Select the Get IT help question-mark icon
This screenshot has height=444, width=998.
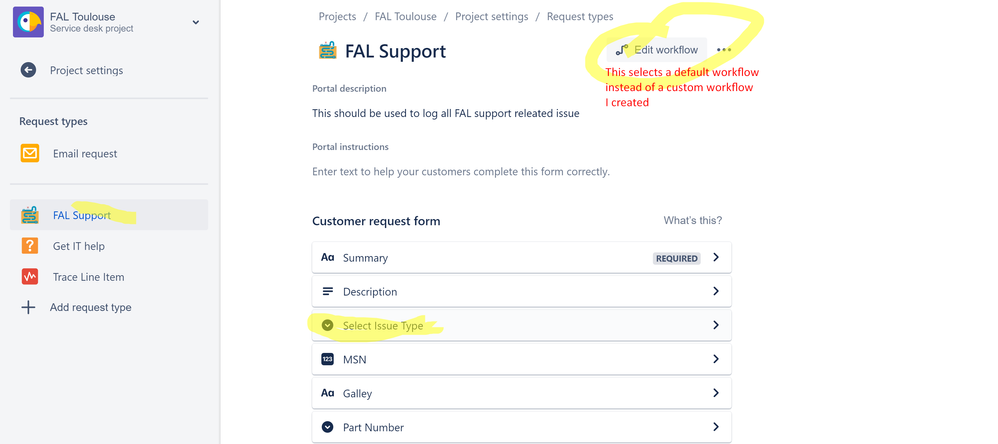[x=30, y=246]
